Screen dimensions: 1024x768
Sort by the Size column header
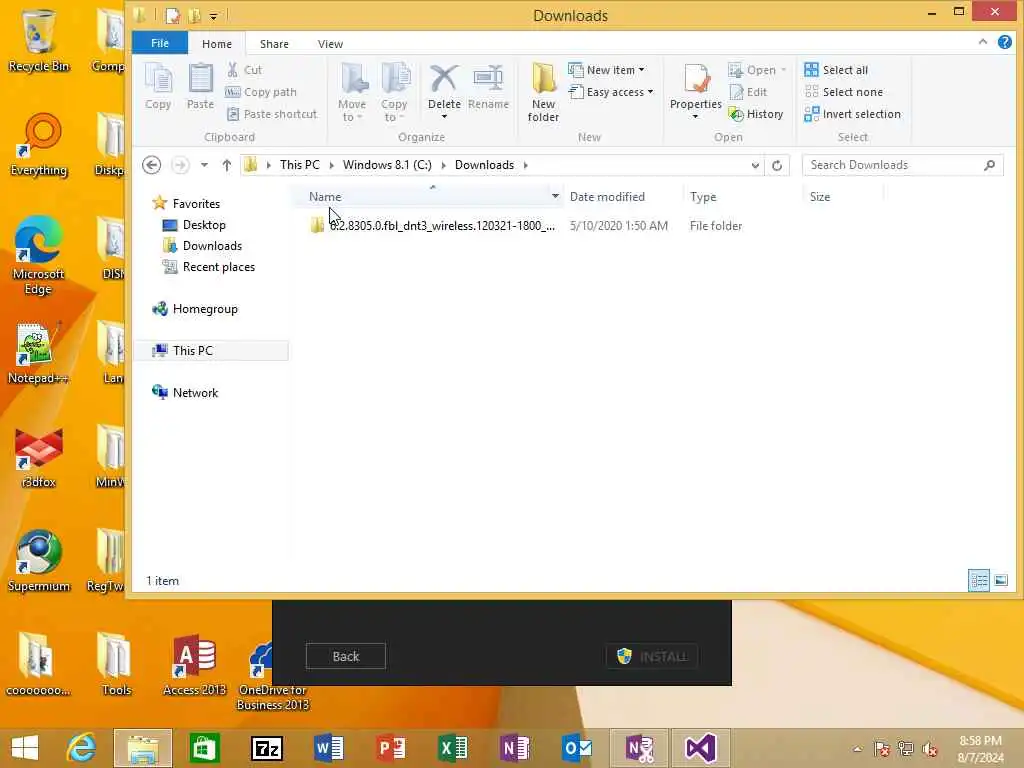pos(820,197)
